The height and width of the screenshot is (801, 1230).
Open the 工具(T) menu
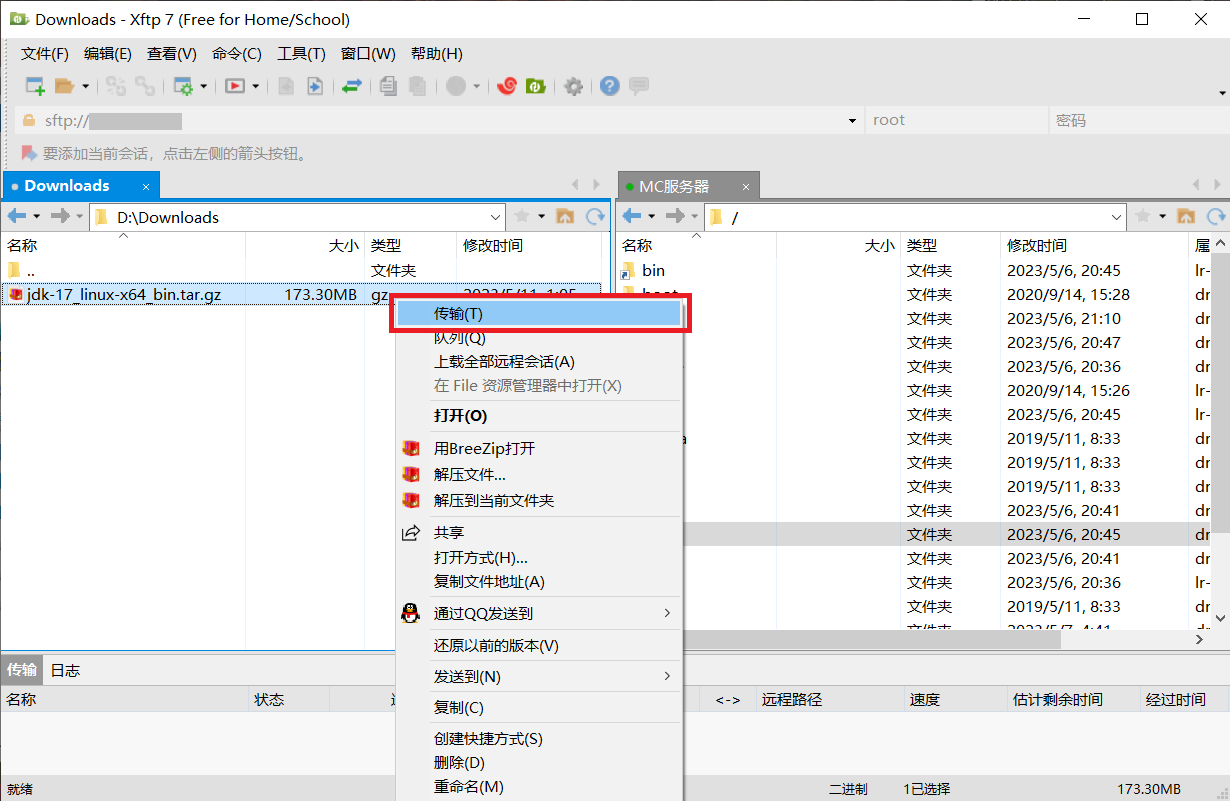click(x=301, y=54)
